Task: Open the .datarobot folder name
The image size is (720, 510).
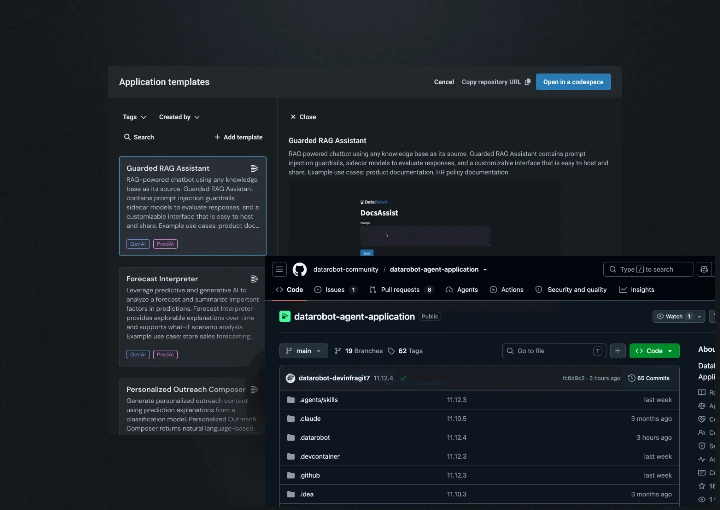Action: tap(315, 437)
